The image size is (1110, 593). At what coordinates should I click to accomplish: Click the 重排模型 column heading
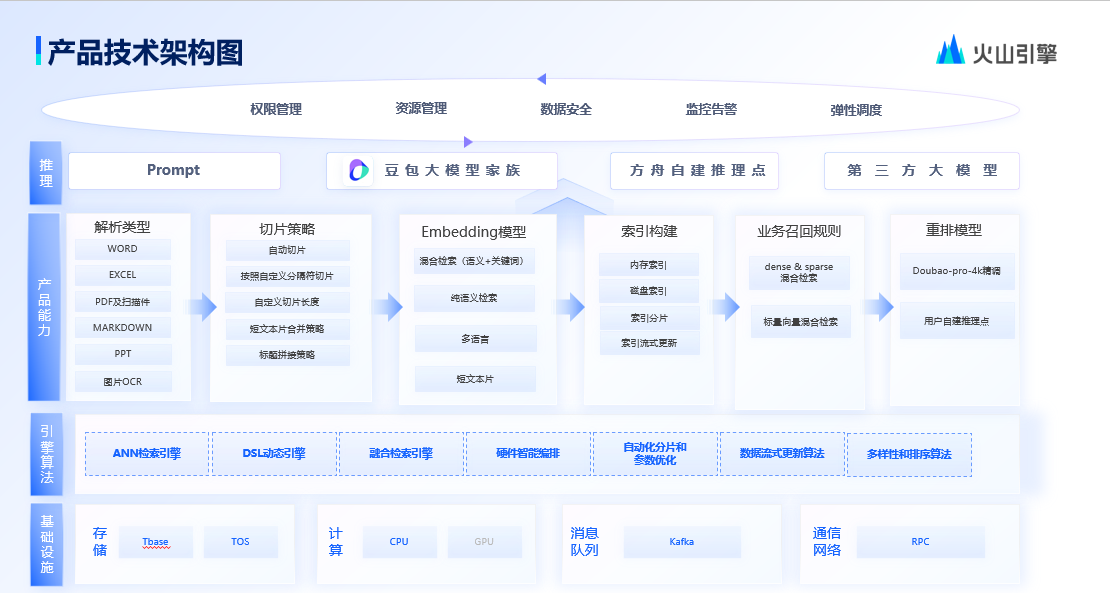(954, 230)
